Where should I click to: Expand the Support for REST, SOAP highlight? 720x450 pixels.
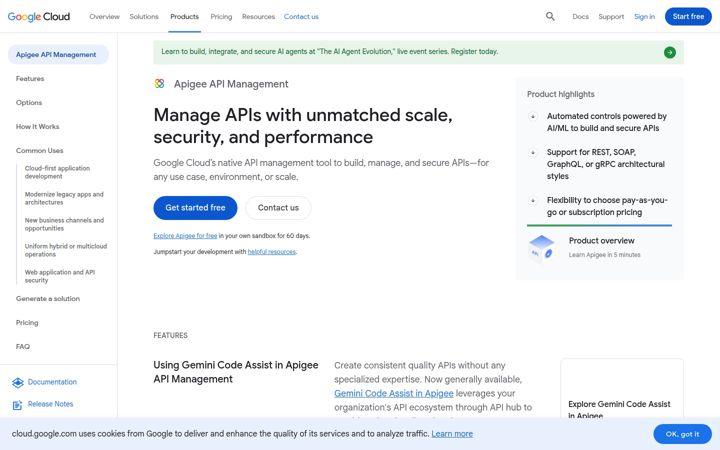pyautogui.click(x=533, y=152)
